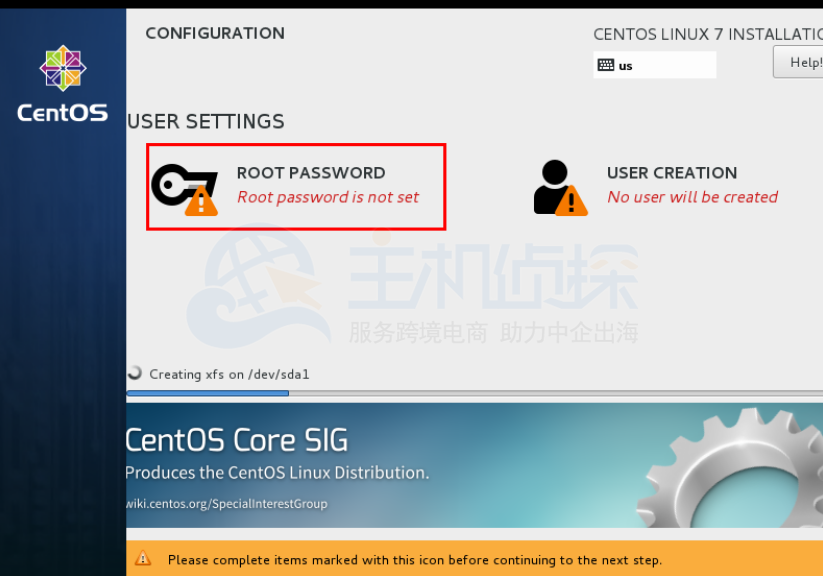This screenshot has height=576, width=823.
Task: Open wiki.centos.org SpecialInterestGroup link
Action: pyautogui.click(x=227, y=504)
